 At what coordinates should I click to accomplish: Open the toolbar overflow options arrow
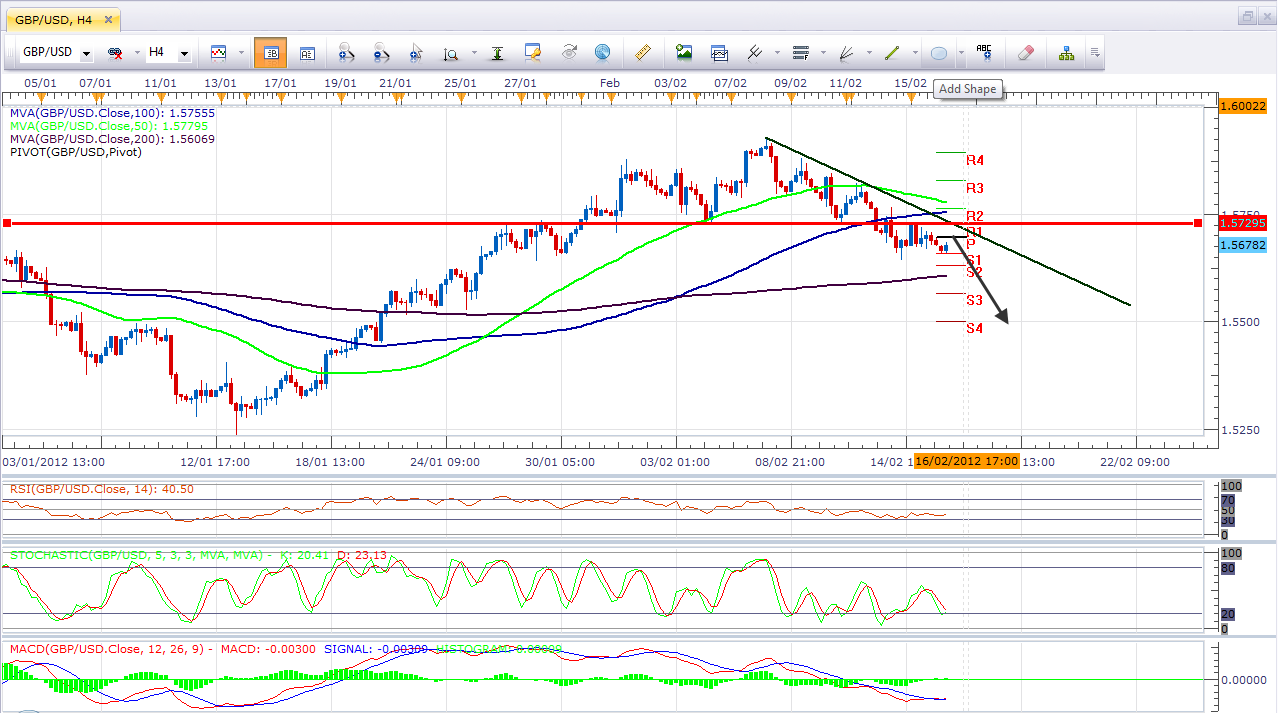[x=1095, y=53]
